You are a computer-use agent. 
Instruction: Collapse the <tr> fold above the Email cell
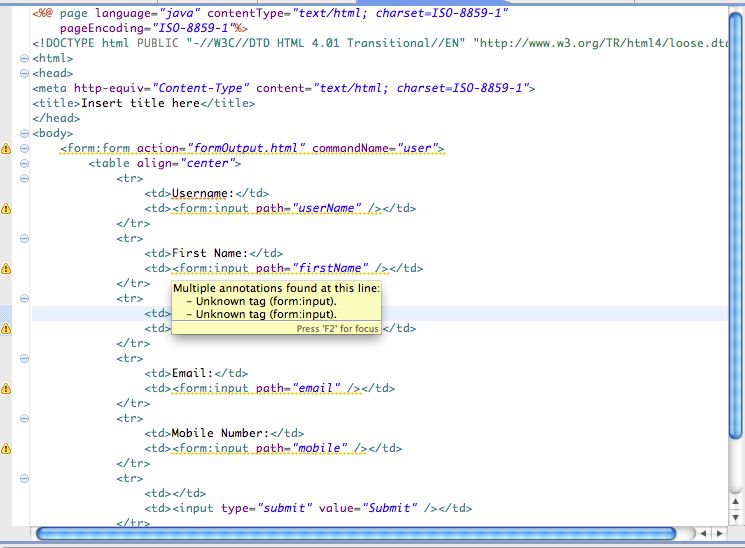[x=24, y=358]
